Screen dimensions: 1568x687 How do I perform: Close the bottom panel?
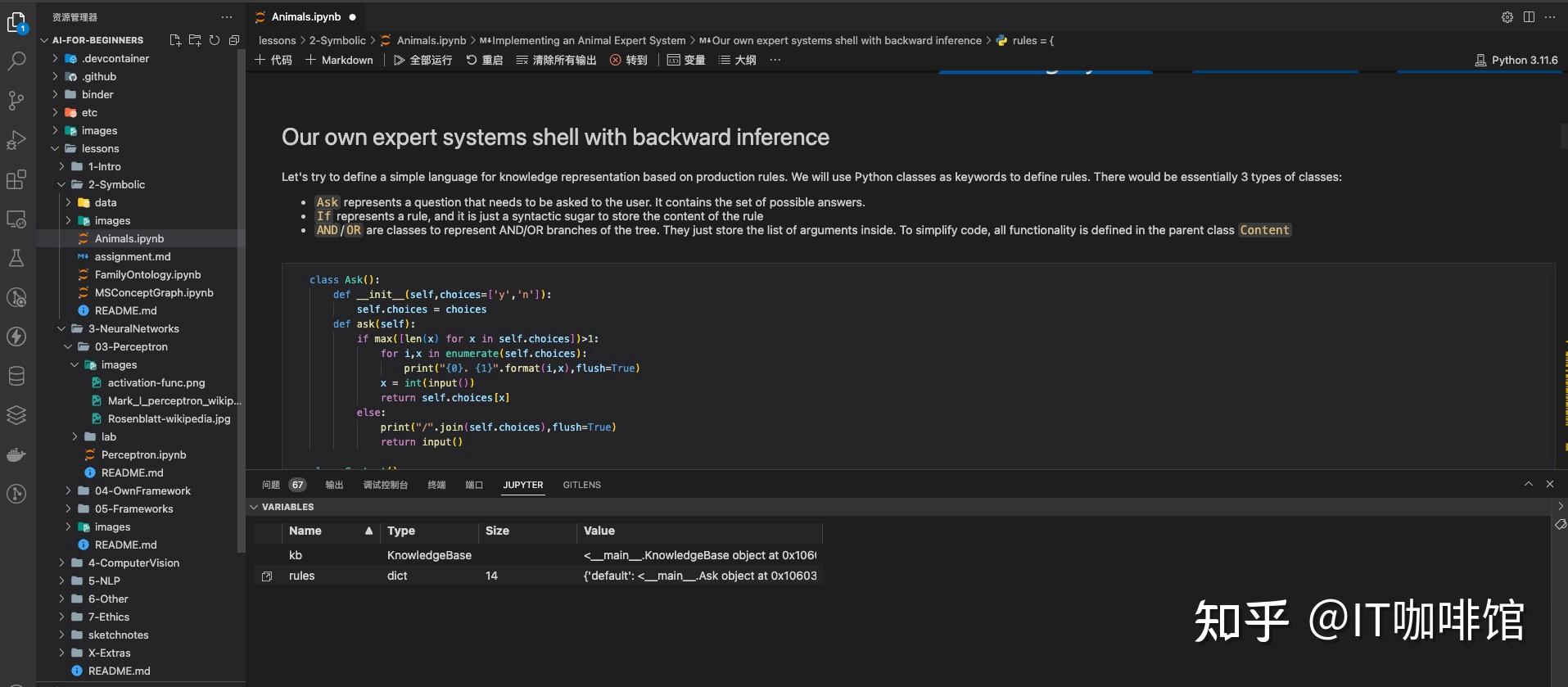[x=1550, y=484]
